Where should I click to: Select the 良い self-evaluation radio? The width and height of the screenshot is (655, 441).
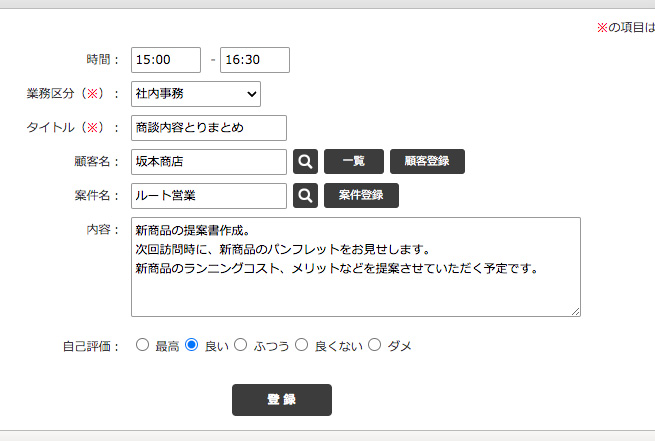pos(191,345)
